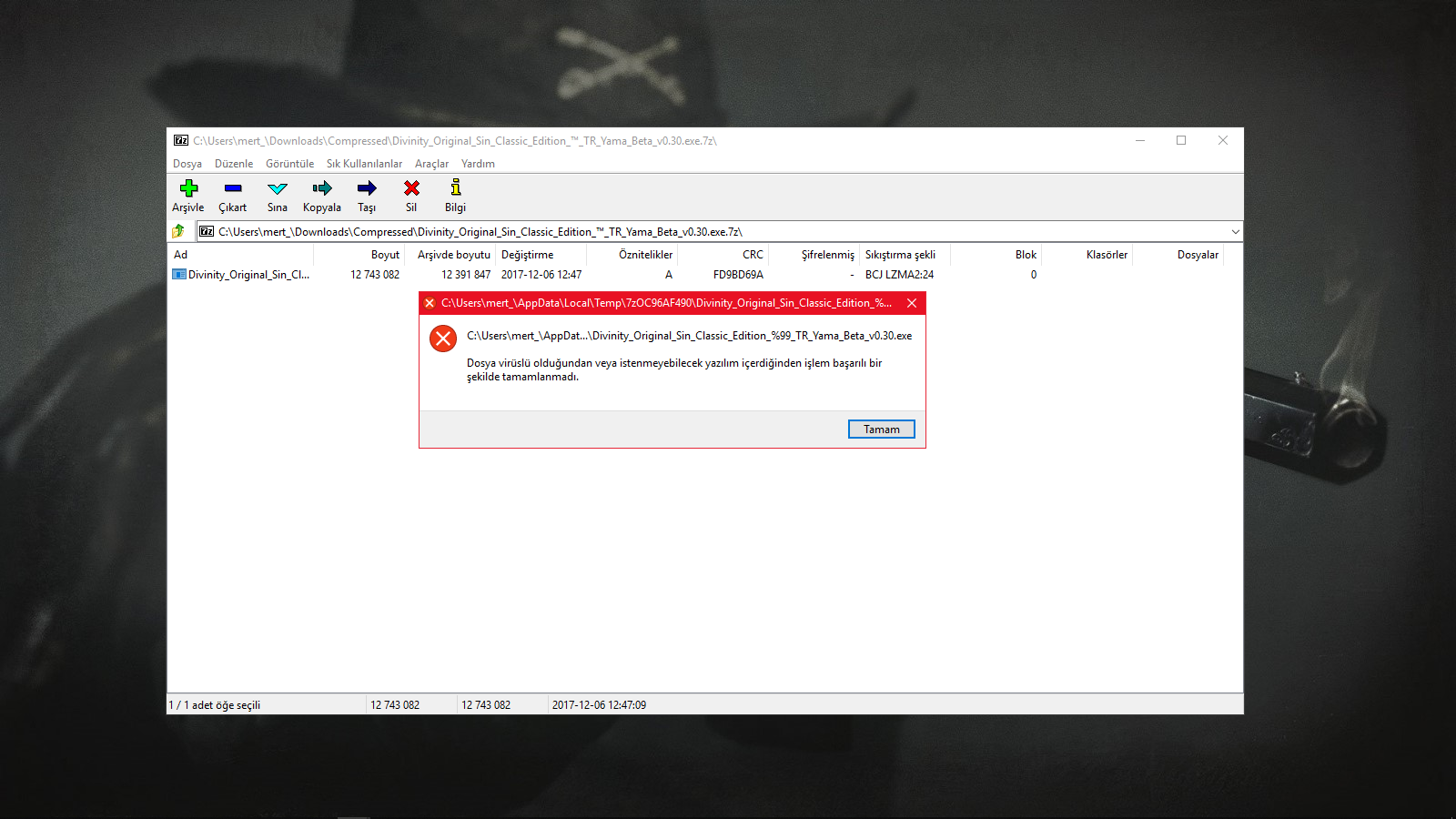The image size is (1456, 819).
Task: Sort by Şifrelenmiş column header
Action: coord(814,255)
